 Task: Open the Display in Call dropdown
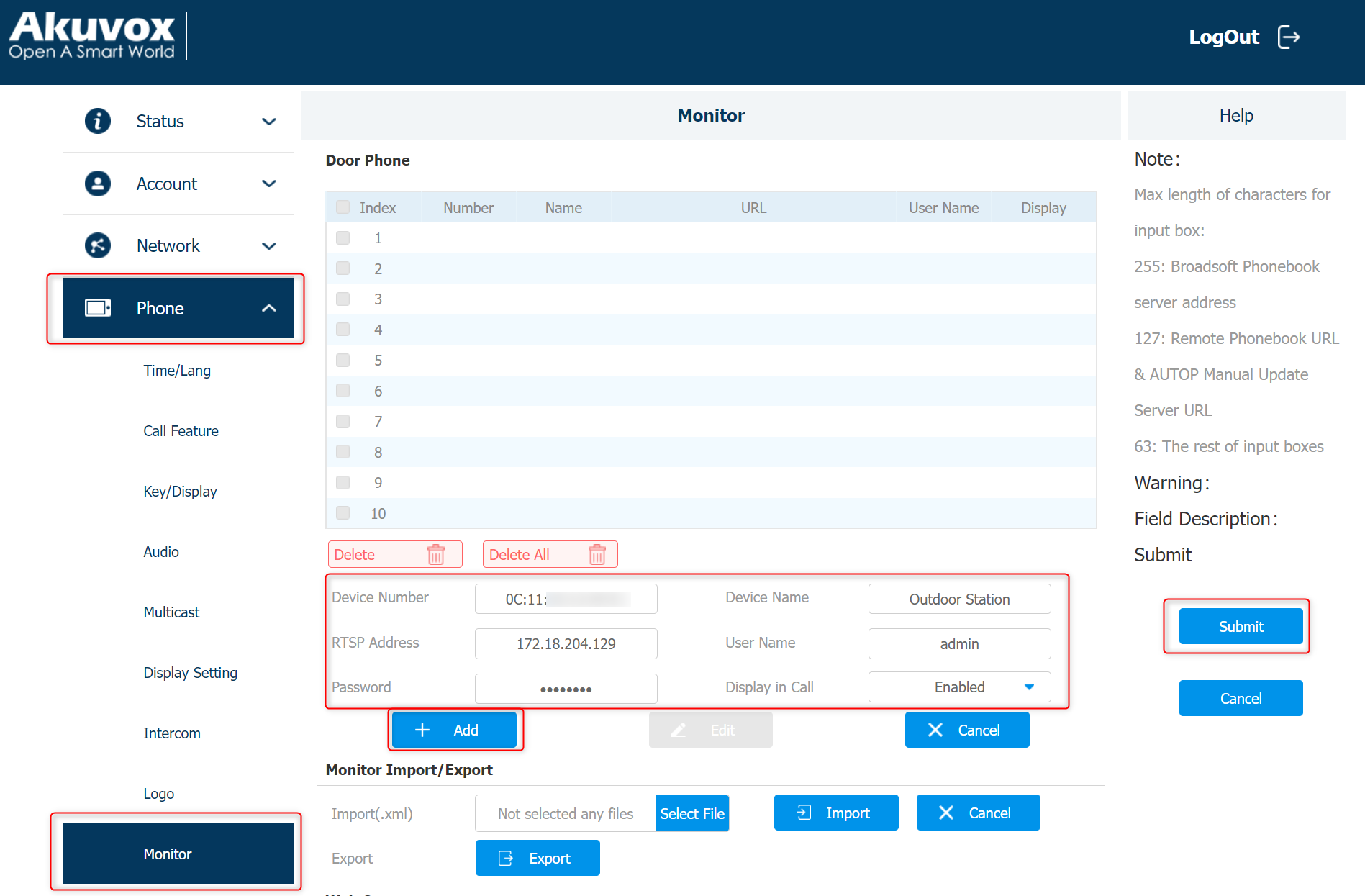click(959, 687)
